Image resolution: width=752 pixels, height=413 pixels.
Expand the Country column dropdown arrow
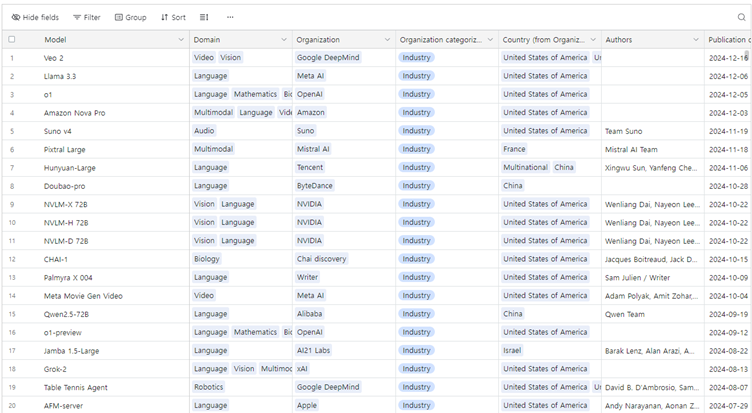tap(593, 40)
